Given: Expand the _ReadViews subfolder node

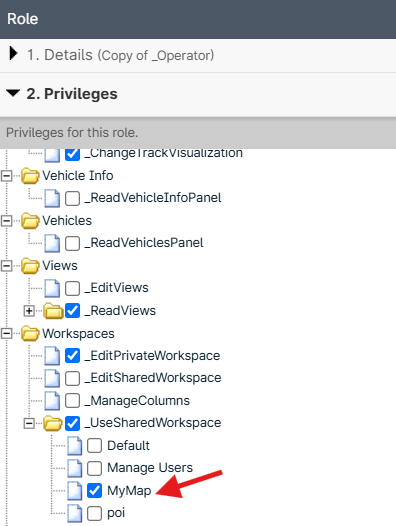Looking at the screenshot, I should (x=29, y=311).
